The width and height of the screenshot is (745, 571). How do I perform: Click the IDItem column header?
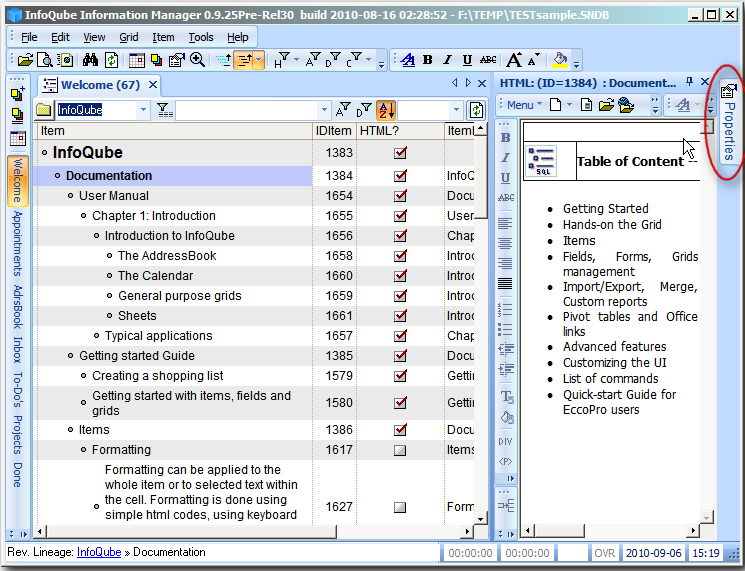coord(334,131)
